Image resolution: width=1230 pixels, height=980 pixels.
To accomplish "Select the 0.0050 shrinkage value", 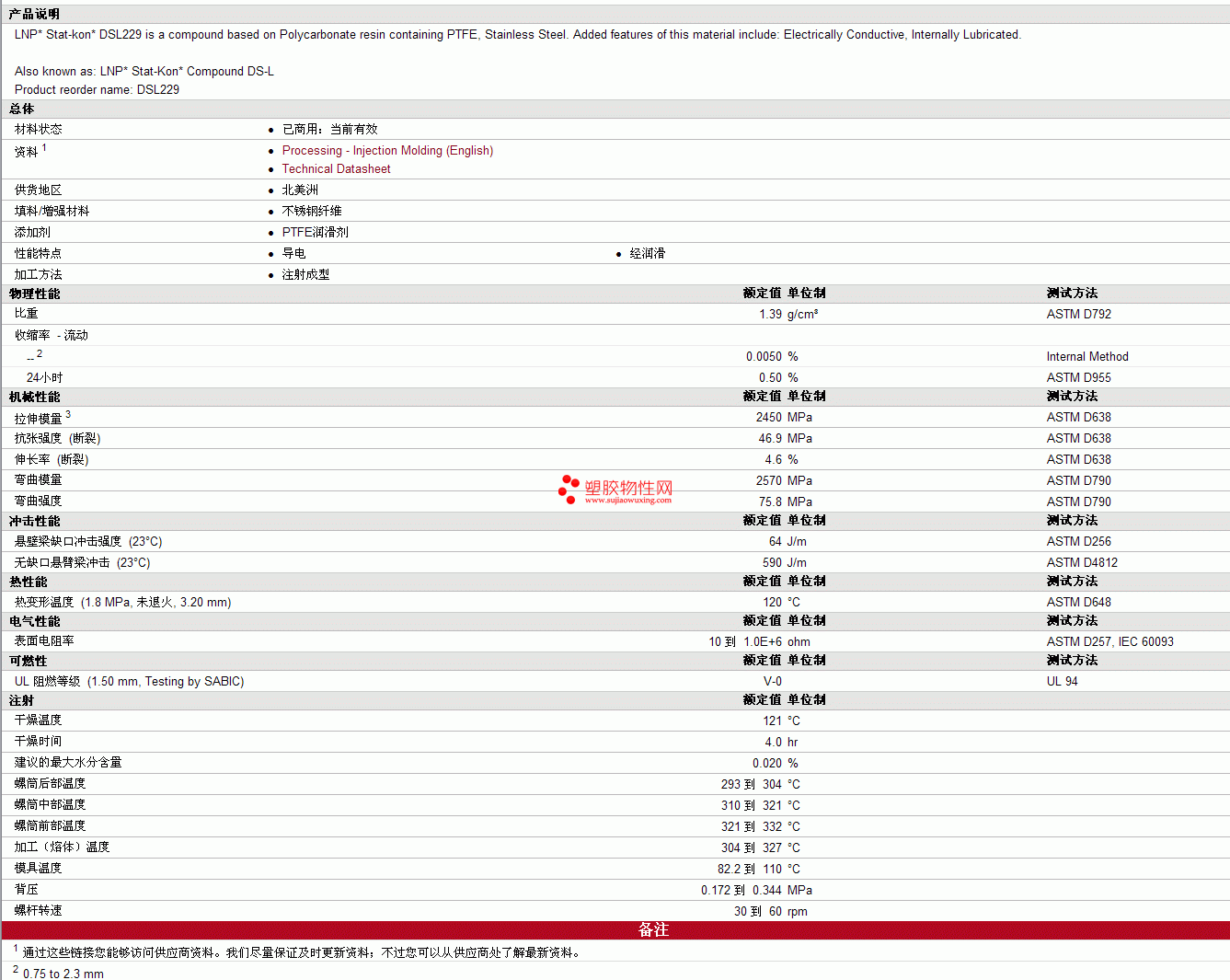I will pos(764,357).
